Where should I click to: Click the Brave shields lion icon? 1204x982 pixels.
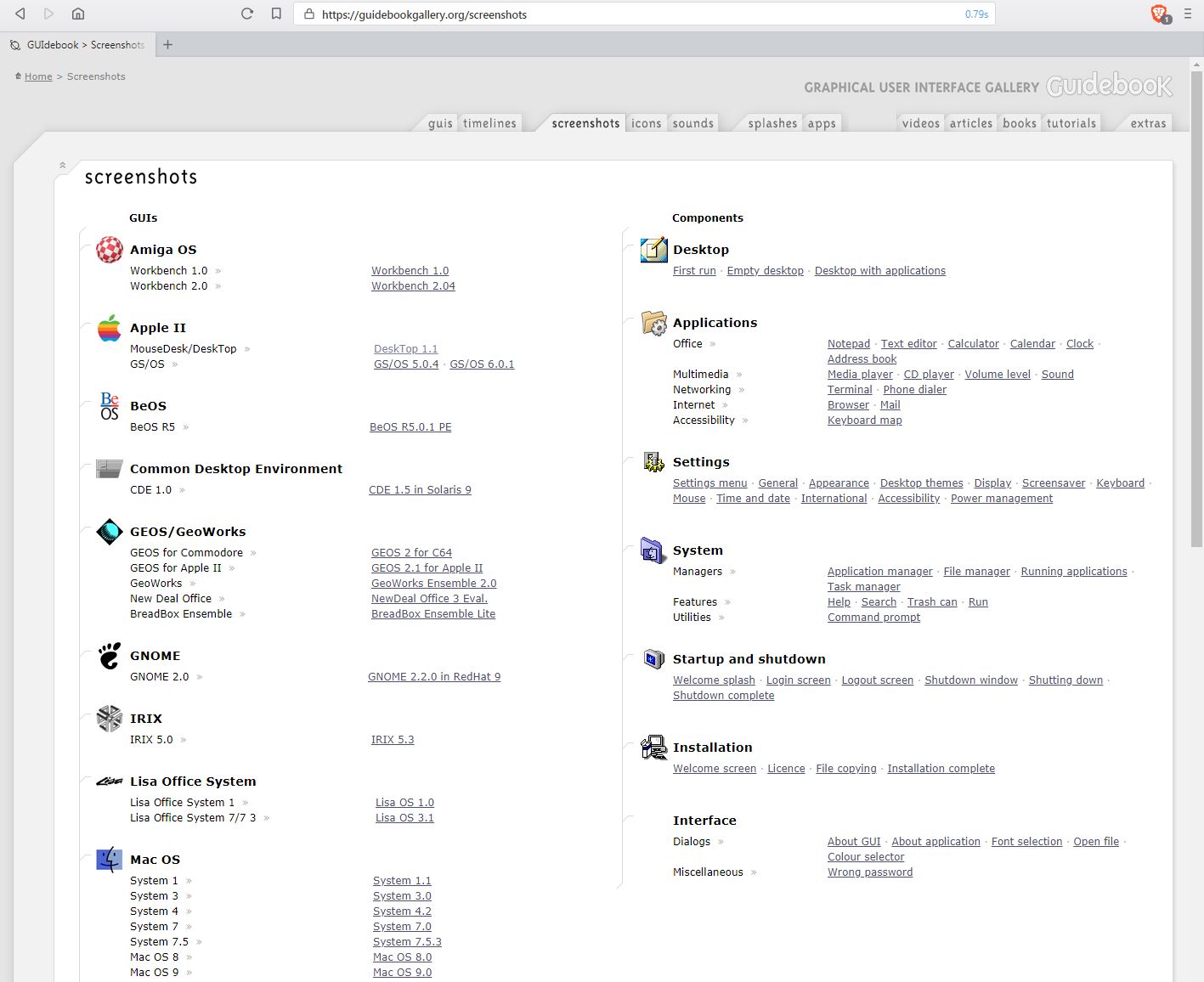coord(1158,14)
